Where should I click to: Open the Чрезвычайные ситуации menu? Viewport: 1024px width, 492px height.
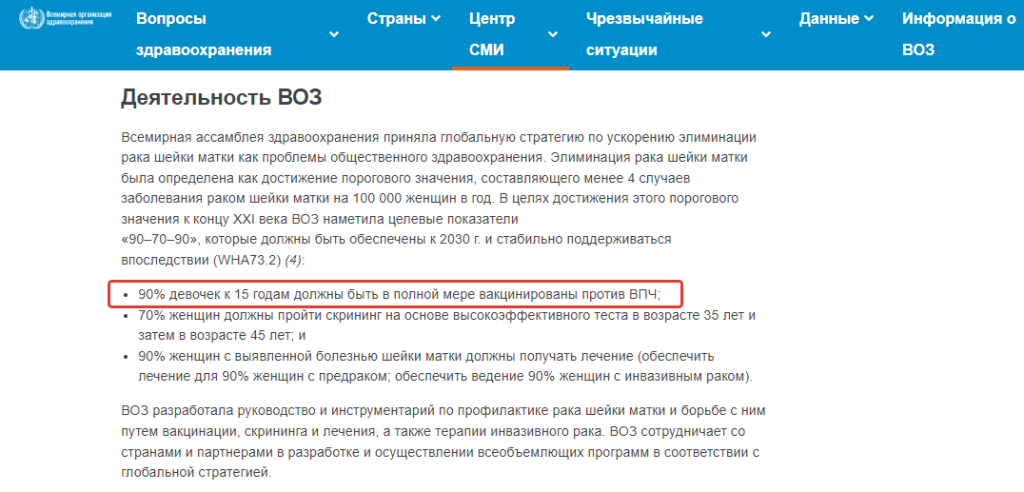[x=645, y=35]
